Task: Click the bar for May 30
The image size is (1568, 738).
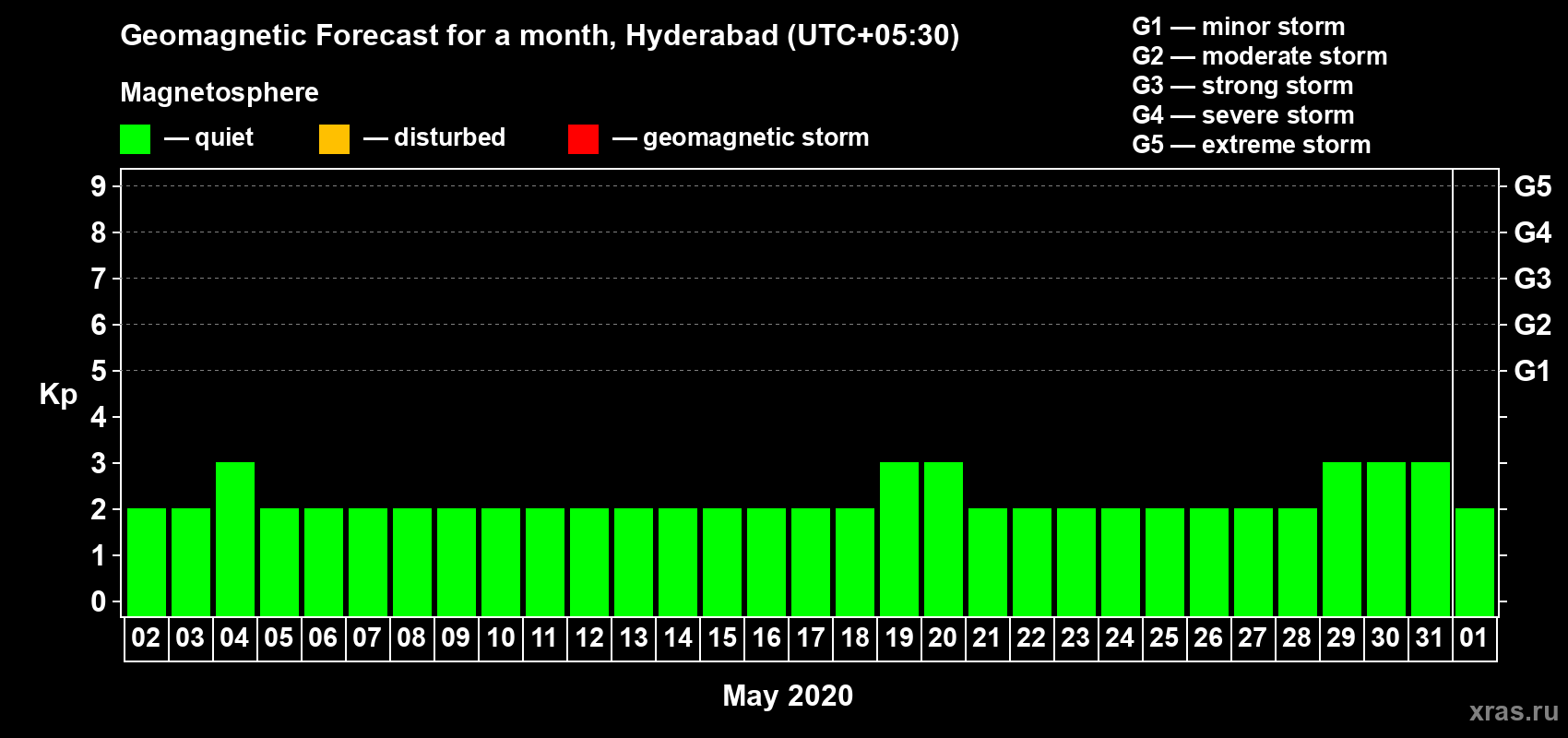Action: point(1386,539)
